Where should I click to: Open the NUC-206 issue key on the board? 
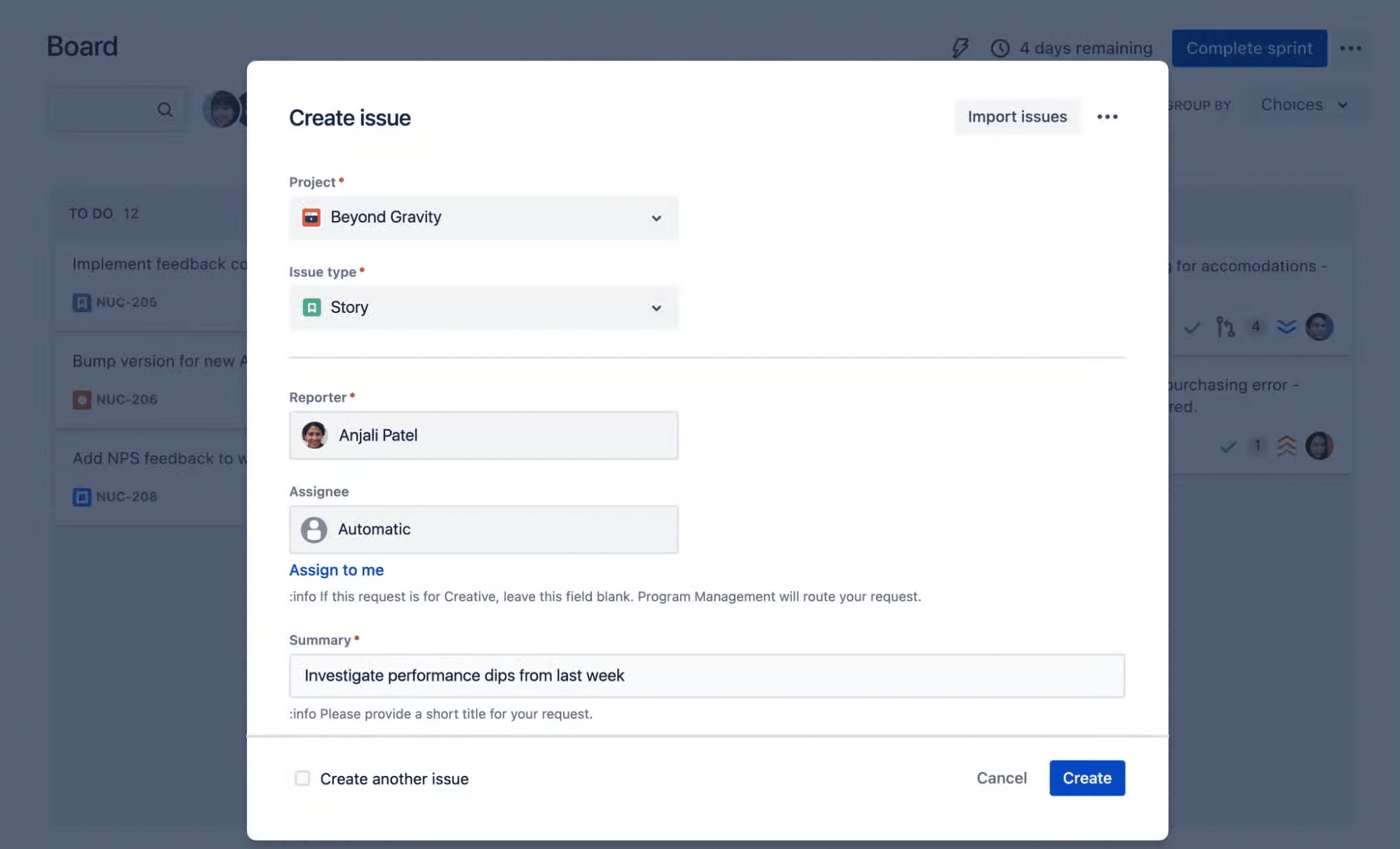(126, 400)
